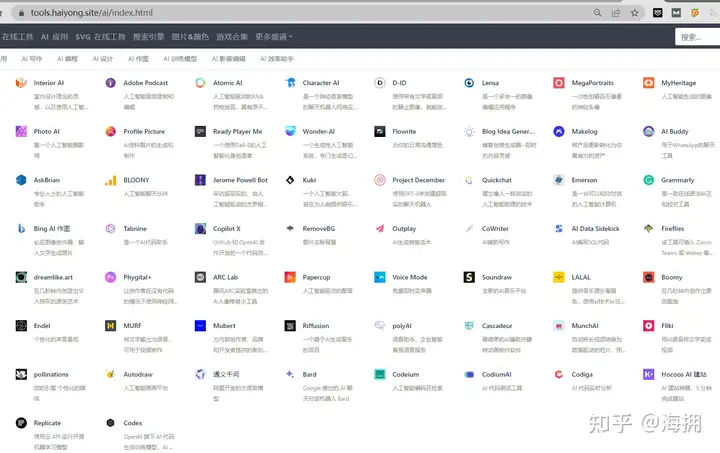Click the Soundraw S icon
This screenshot has width=720, height=453.
469,277
